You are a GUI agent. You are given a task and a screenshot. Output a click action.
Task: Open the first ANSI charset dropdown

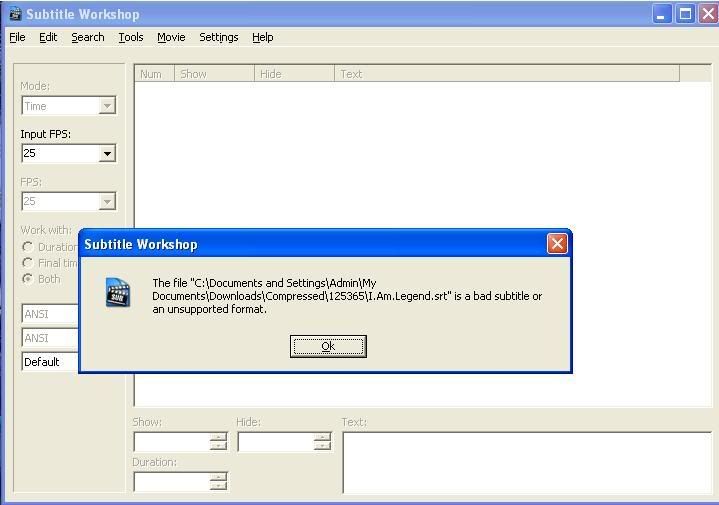click(x=50, y=314)
